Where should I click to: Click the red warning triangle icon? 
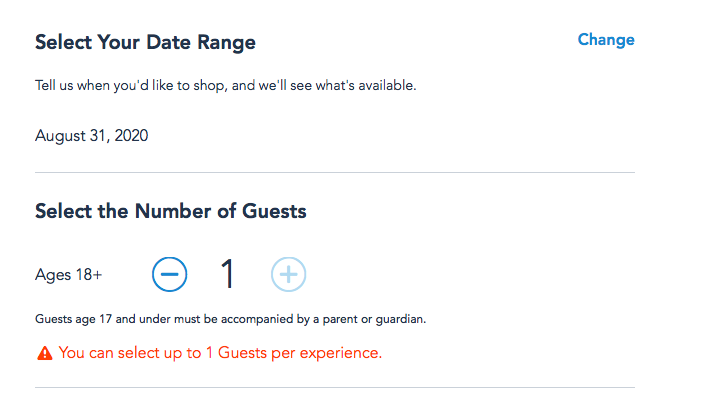coord(44,353)
